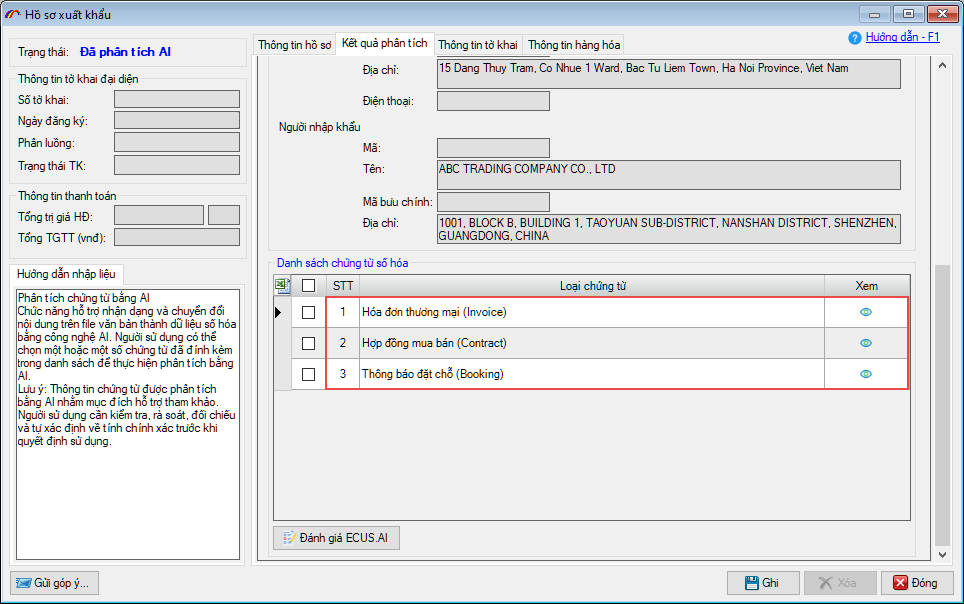This screenshot has height=604, width=964.
Task: Switch to the Thông tin hồ sơ tab
Action: pos(294,45)
